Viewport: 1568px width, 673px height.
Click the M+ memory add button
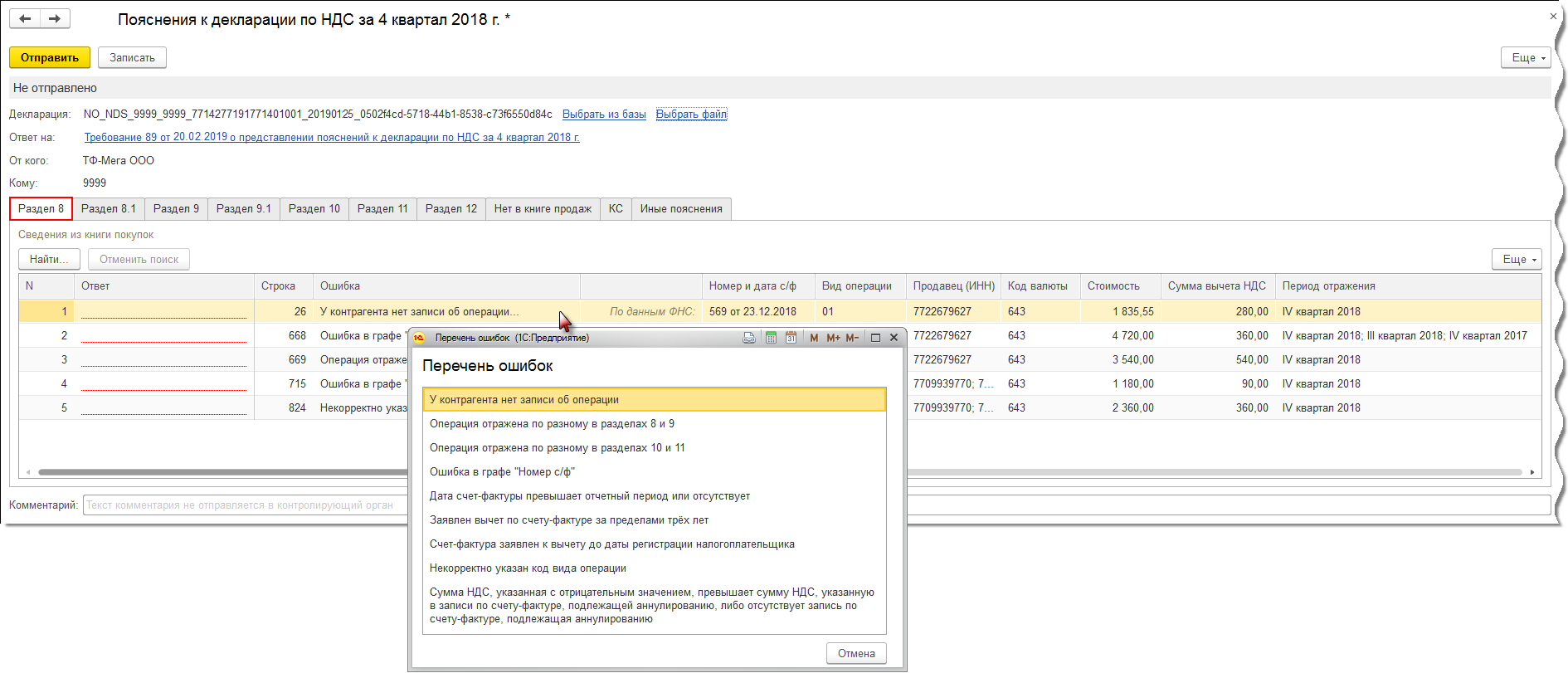pyautogui.click(x=833, y=338)
